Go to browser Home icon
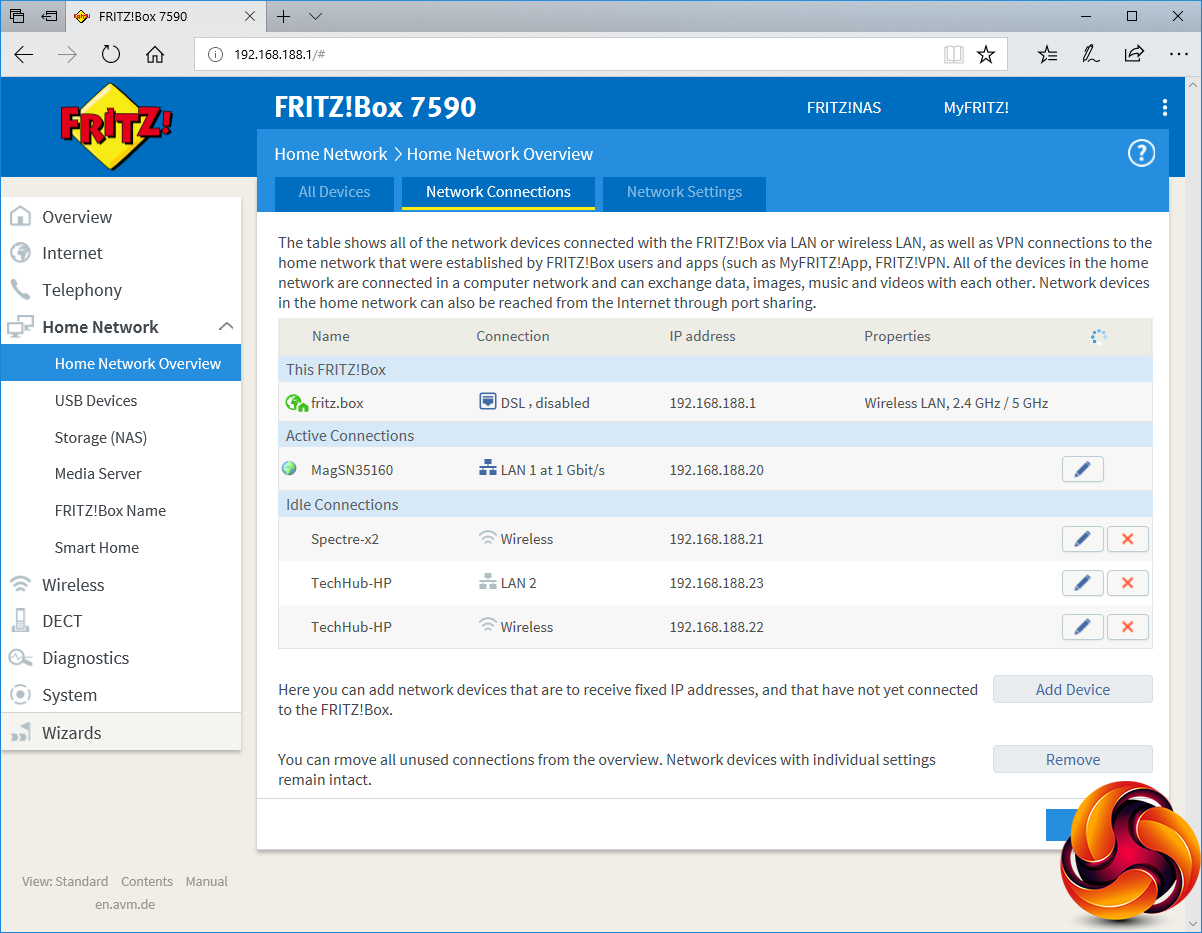 (155, 54)
